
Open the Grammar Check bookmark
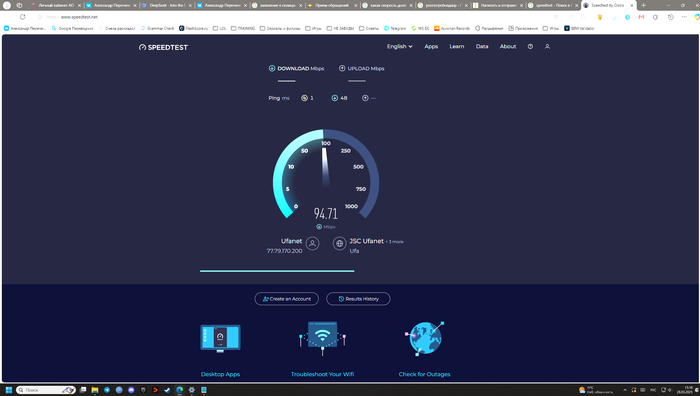coord(157,28)
